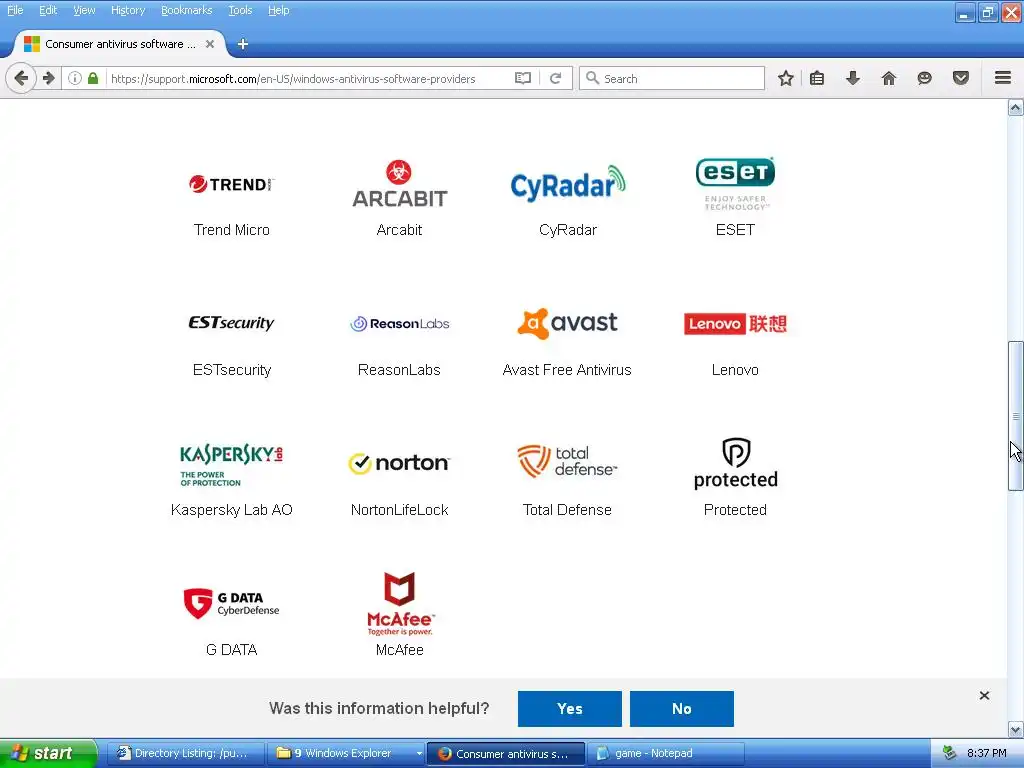Click the Norton logo
This screenshot has width=1024, height=768.
[x=399, y=463]
